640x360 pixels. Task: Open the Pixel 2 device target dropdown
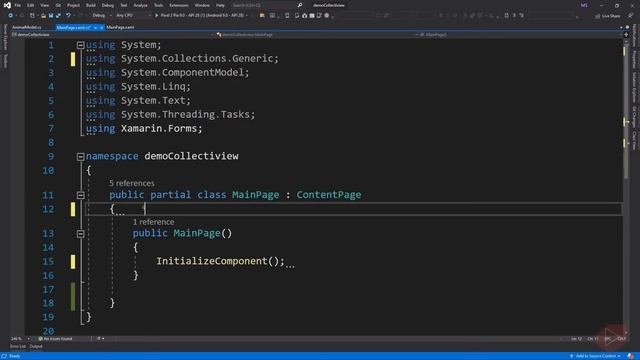click(x=204, y=16)
